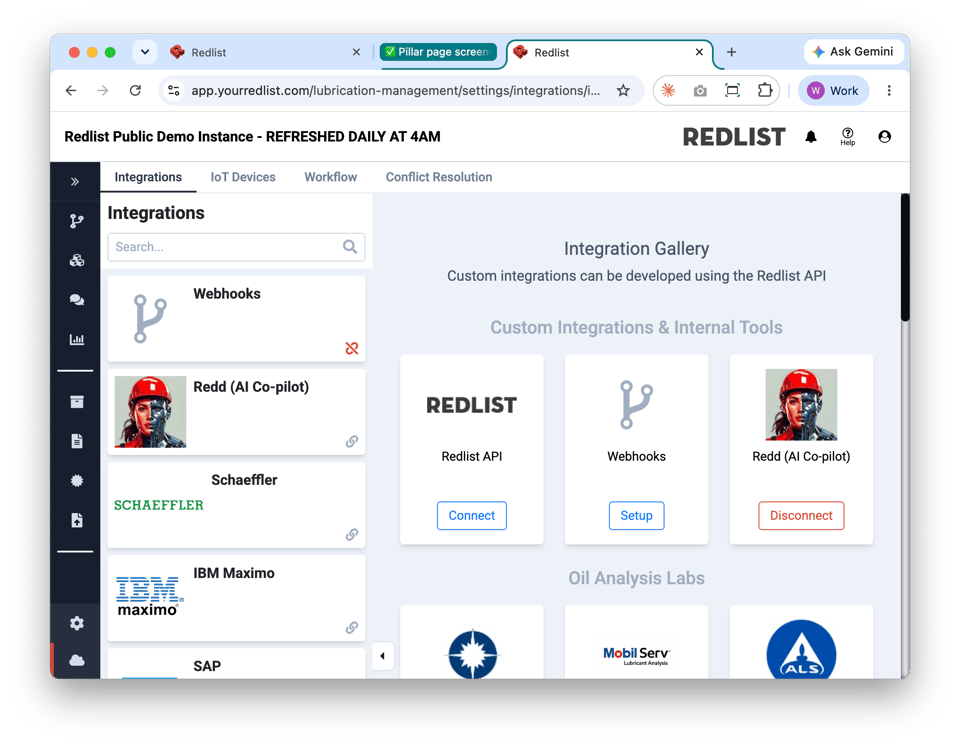Screen dimensions: 960x745
Task: Click Setup on the Webhooks card
Action: pyautogui.click(x=636, y=515)
